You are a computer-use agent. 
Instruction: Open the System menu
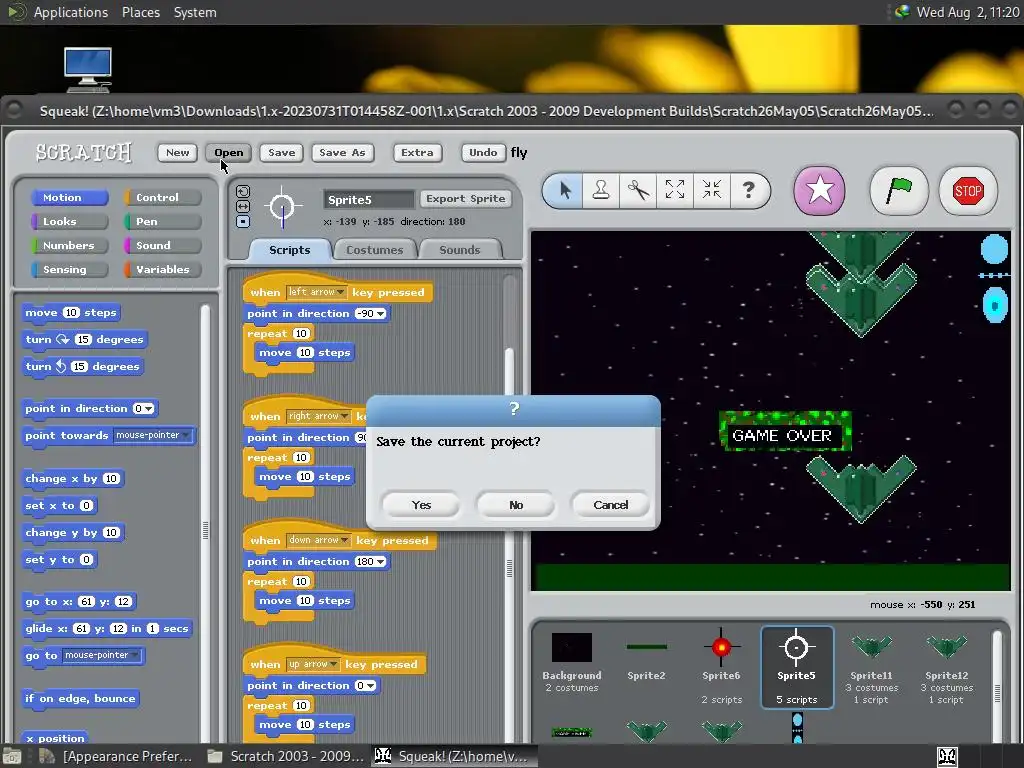coord(195,12)
